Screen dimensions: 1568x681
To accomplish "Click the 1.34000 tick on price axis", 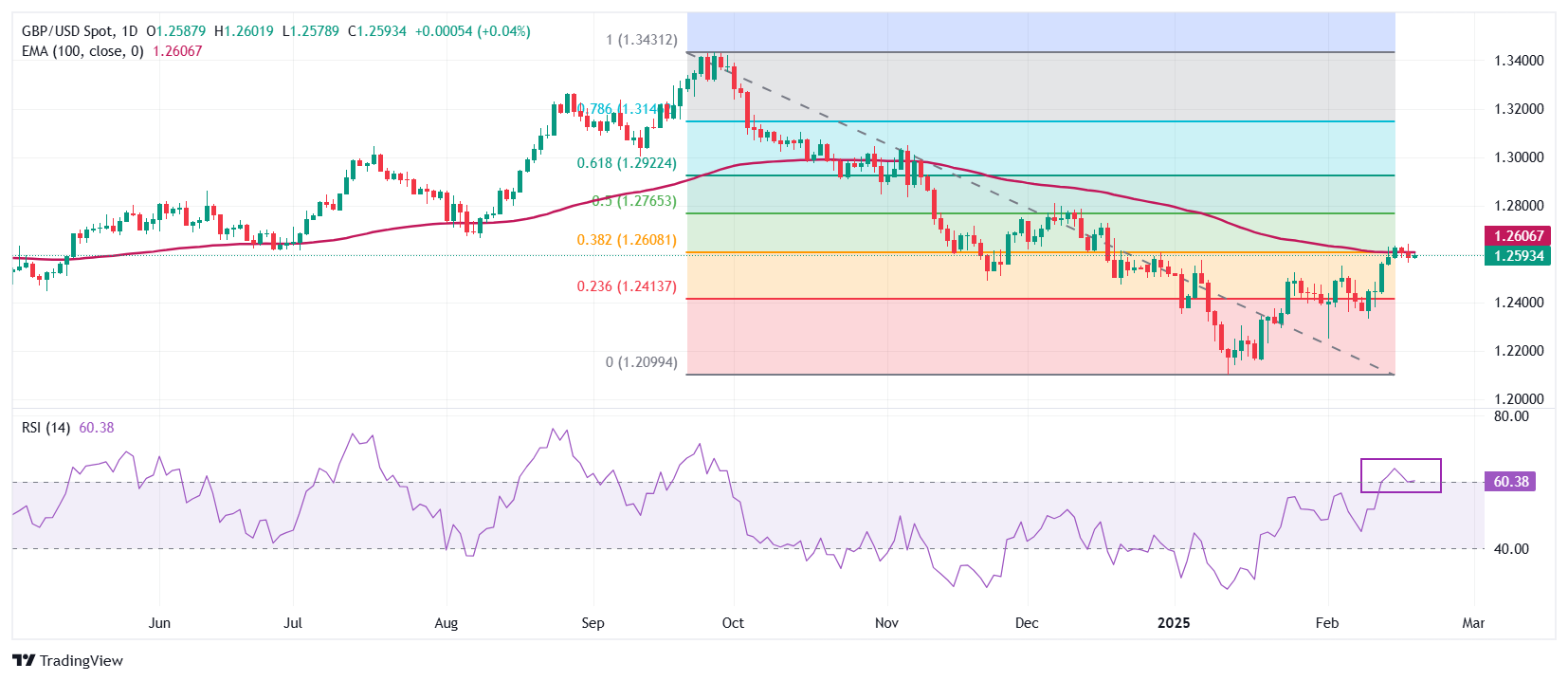I will point(1519,61).
